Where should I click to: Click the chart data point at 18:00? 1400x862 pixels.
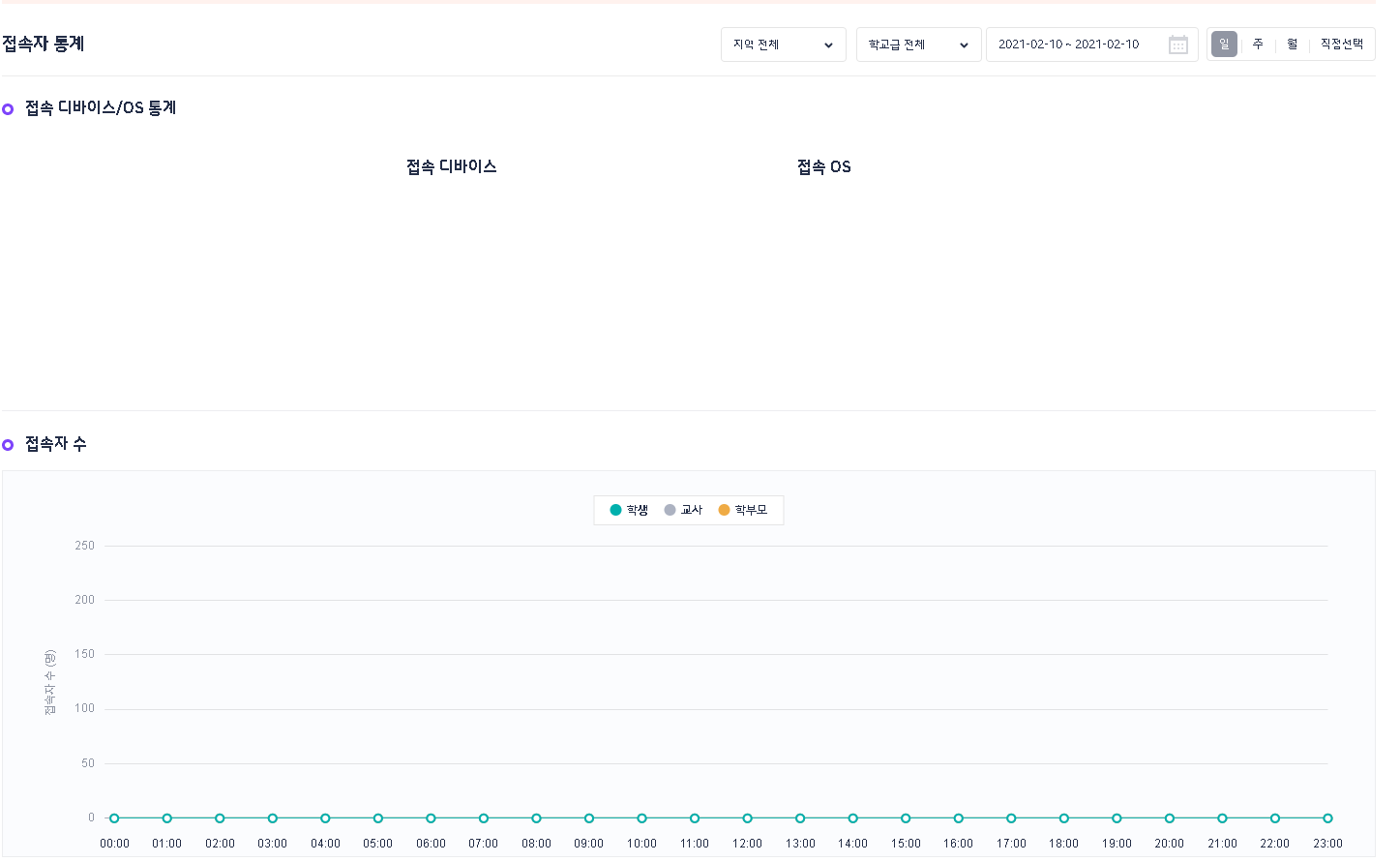coord(1063,818)
